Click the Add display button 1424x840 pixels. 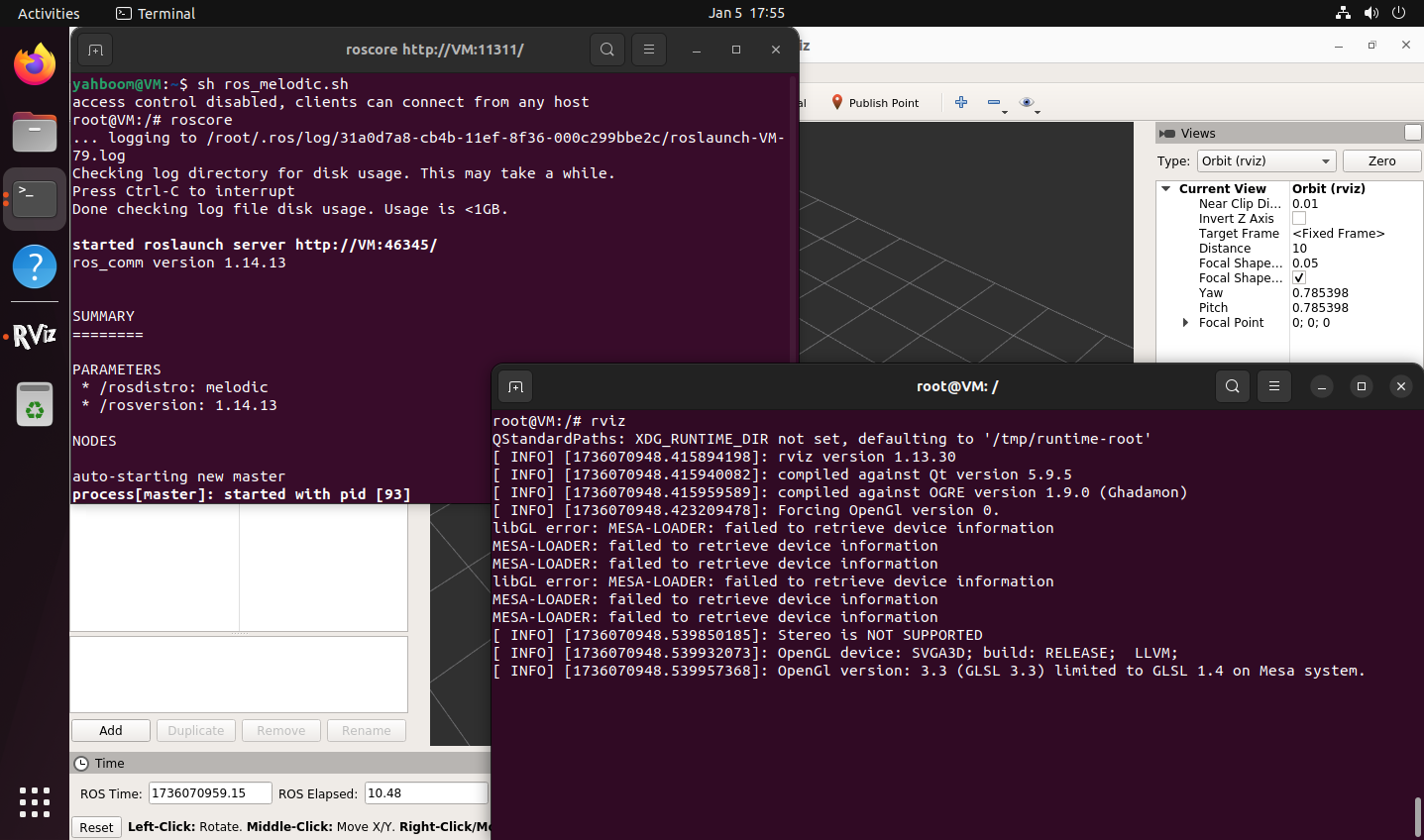pos(111,730)
